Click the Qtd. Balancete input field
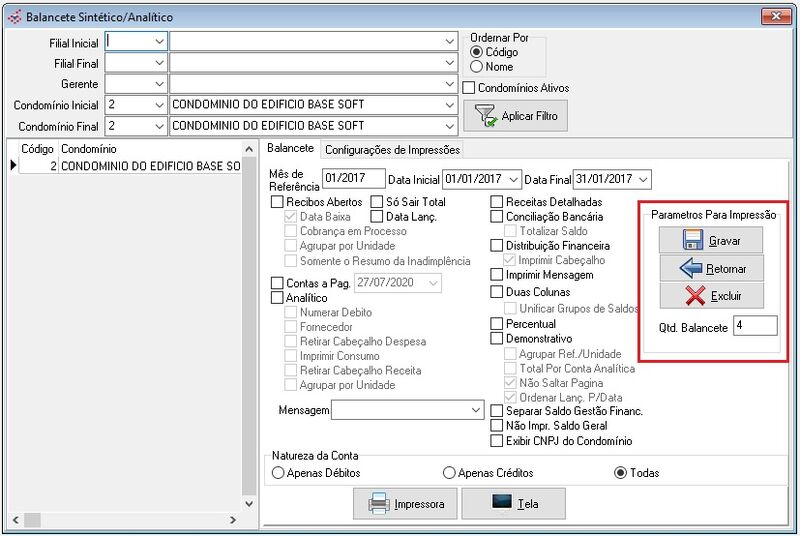The image size is (800, 536). pyautogui.click(x=754, y=326)
